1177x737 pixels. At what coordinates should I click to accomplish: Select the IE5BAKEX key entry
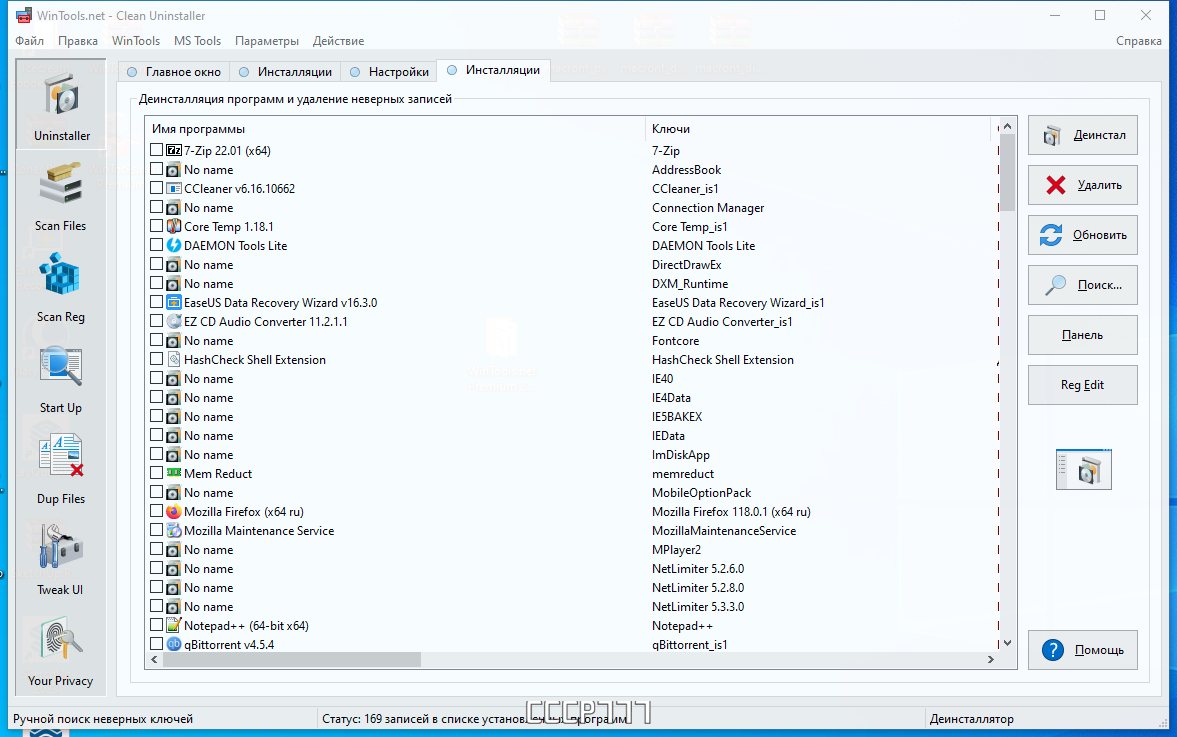[x=676, y=417]
